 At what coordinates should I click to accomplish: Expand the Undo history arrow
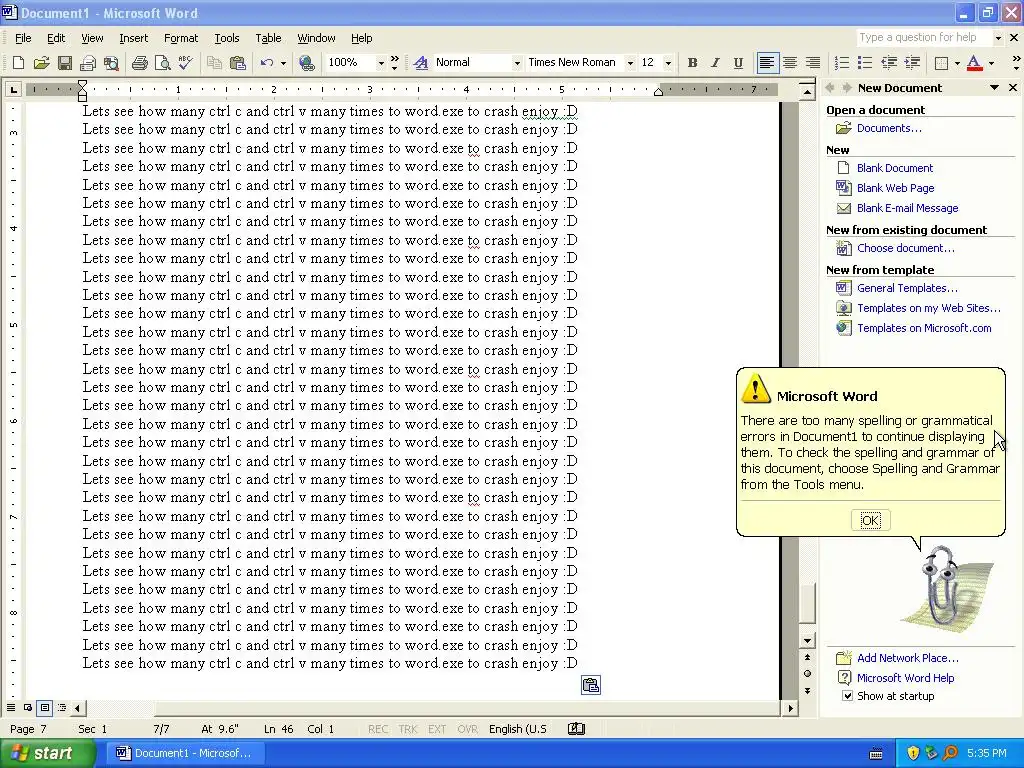coord(283,63)
